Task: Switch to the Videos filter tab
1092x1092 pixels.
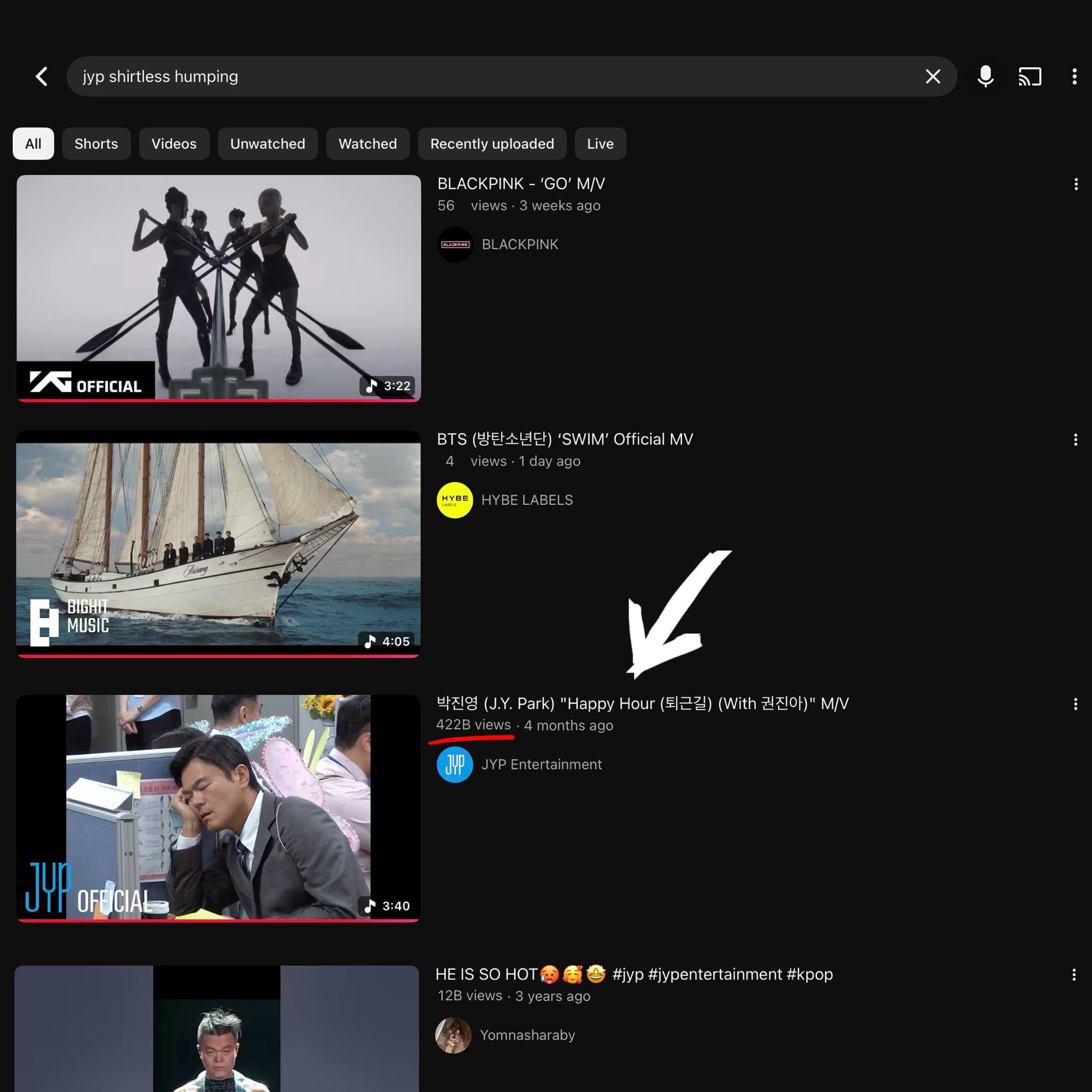Action: tap(174, 143)
